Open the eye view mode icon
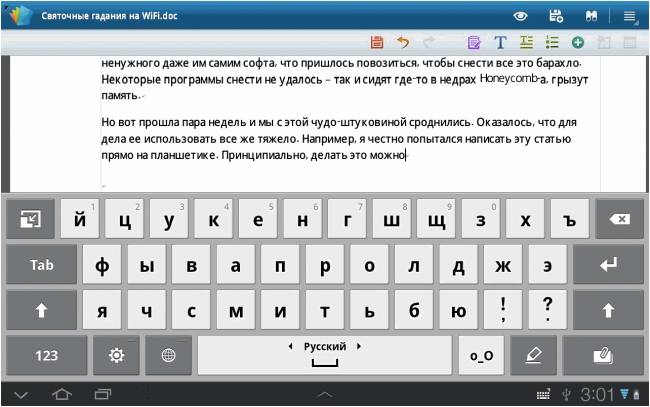Viewport: 650px width, 407px height. 520,16
